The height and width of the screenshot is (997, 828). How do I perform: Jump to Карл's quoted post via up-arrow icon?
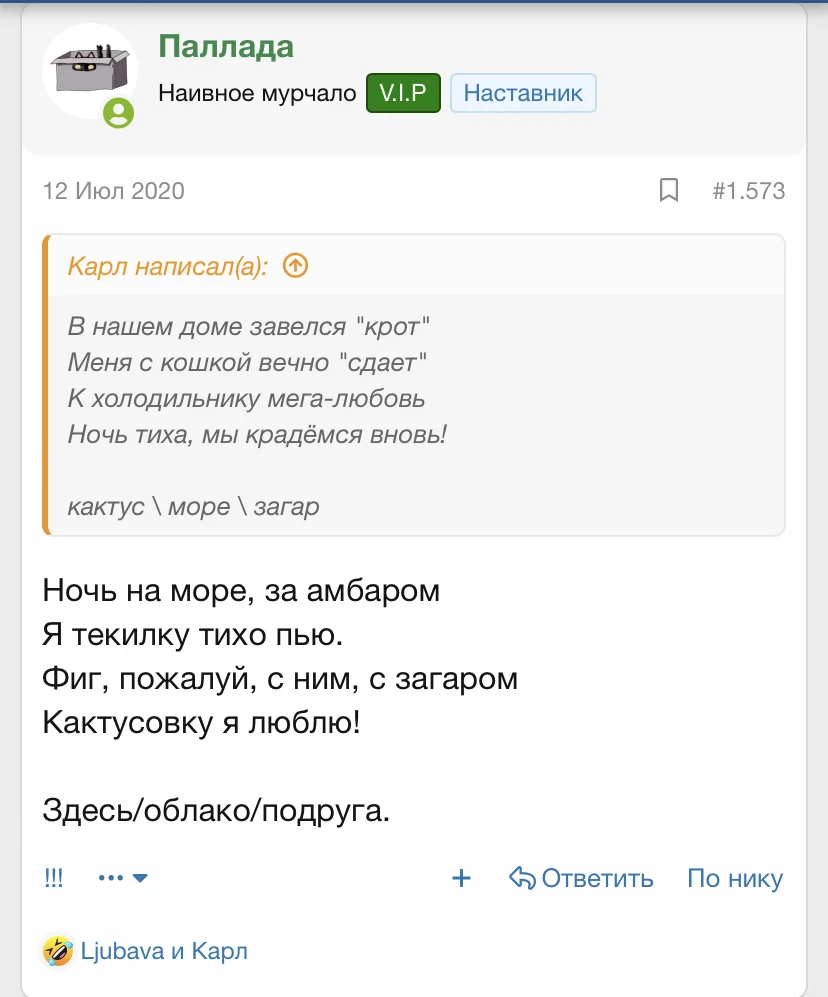click(x=296, y=266)
